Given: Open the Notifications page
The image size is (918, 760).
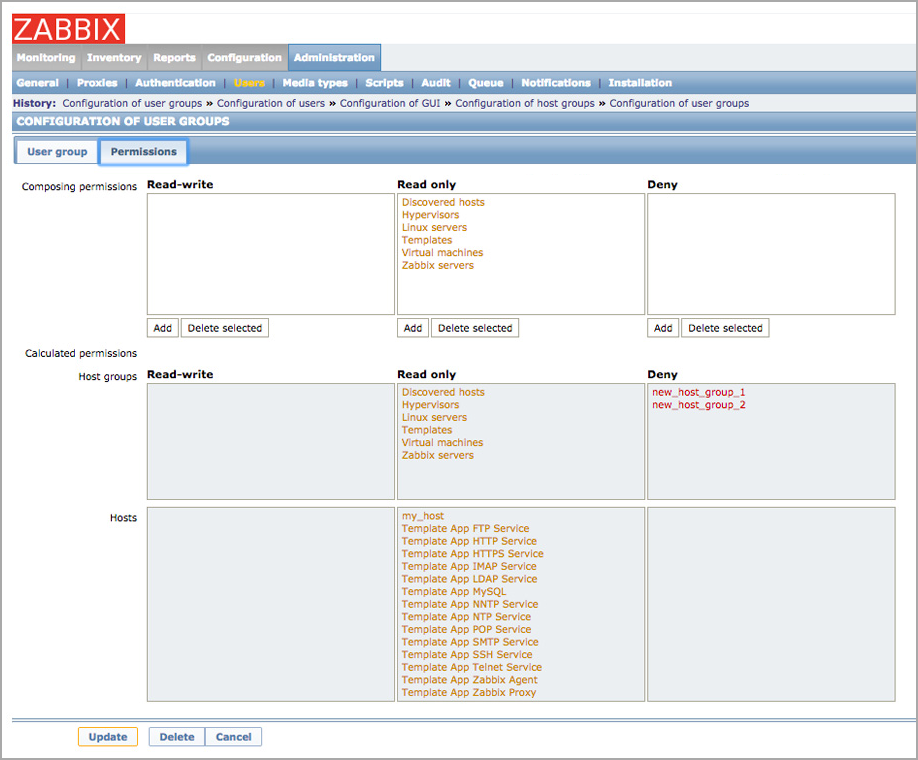Looking at the screenshot, I should 556,83.
